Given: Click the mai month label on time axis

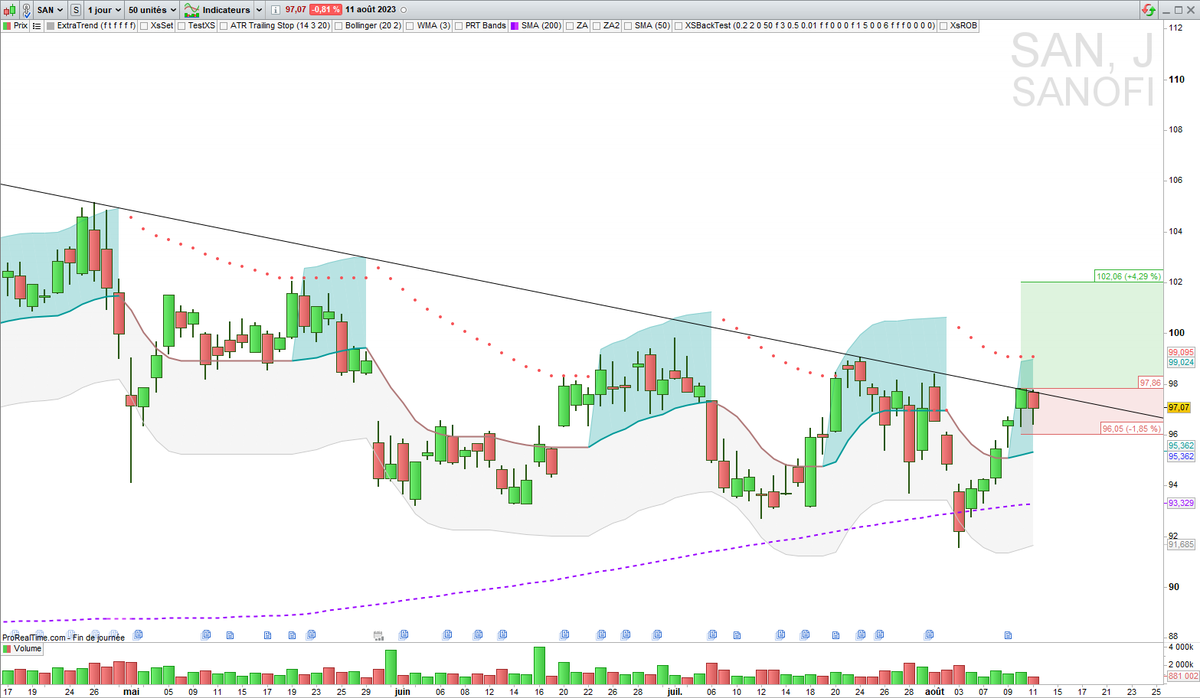Looking at the screenshot, I should (x=131, y=691).
